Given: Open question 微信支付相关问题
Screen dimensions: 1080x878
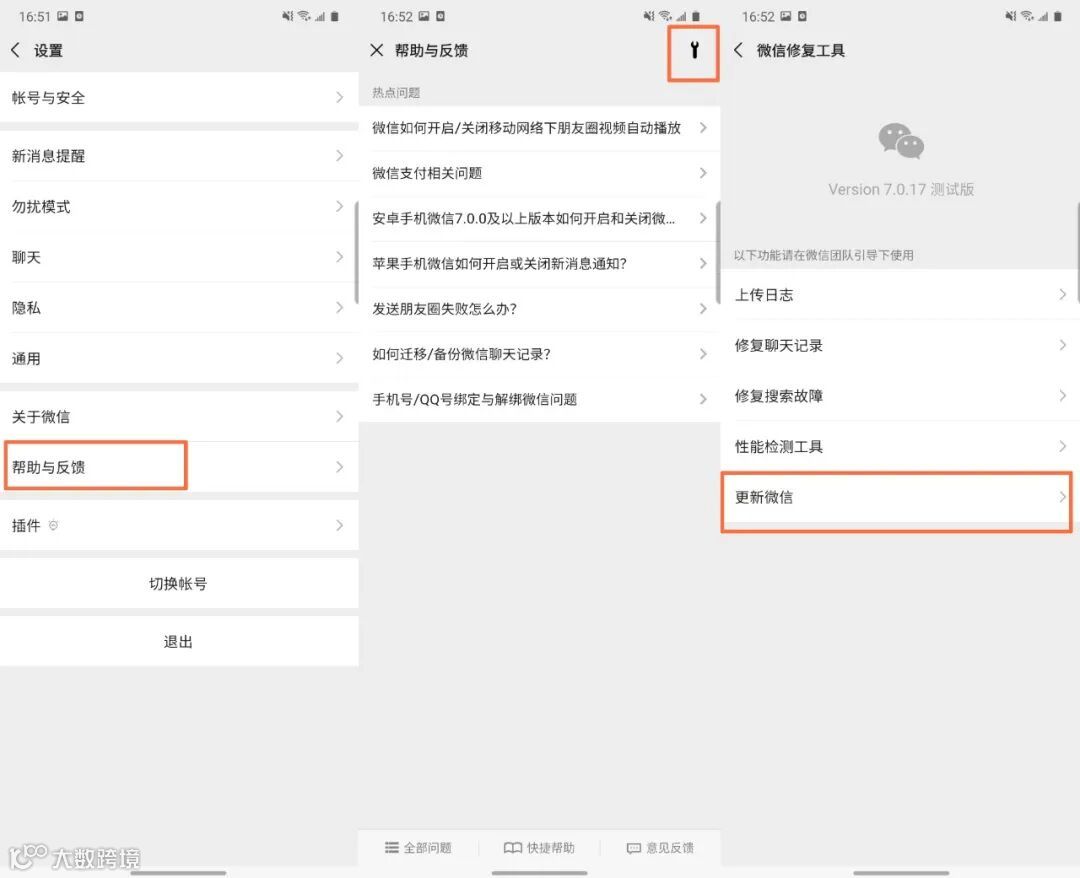Looking at the screenshot, I should click(x=539, y=173).
